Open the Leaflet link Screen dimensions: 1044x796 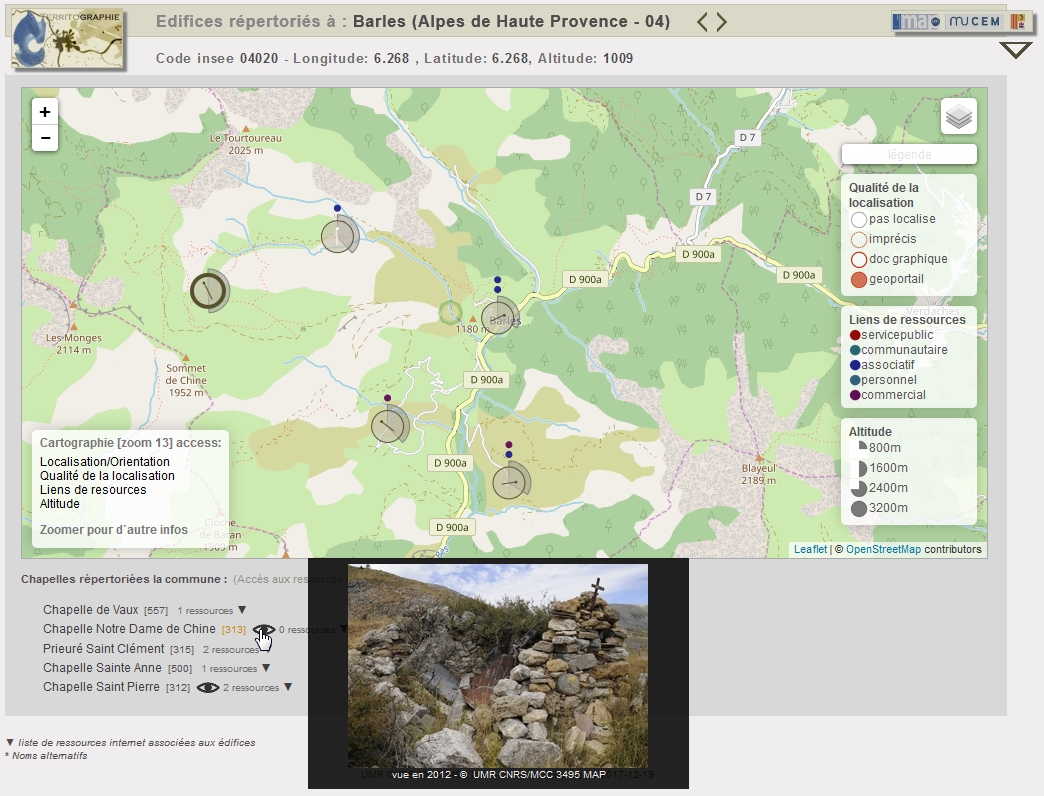(810, 549)
